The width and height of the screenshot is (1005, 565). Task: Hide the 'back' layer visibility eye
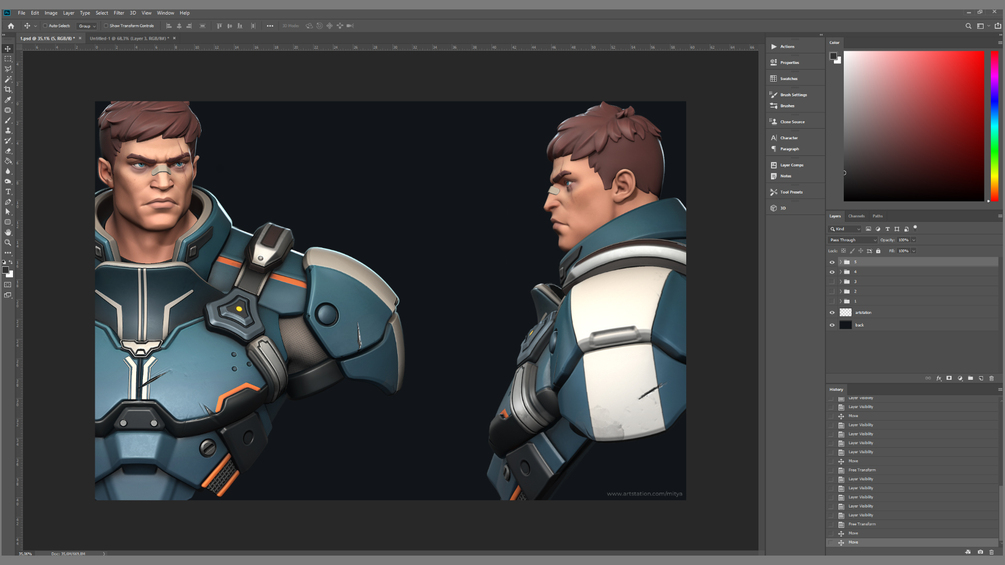click(832, 325)
